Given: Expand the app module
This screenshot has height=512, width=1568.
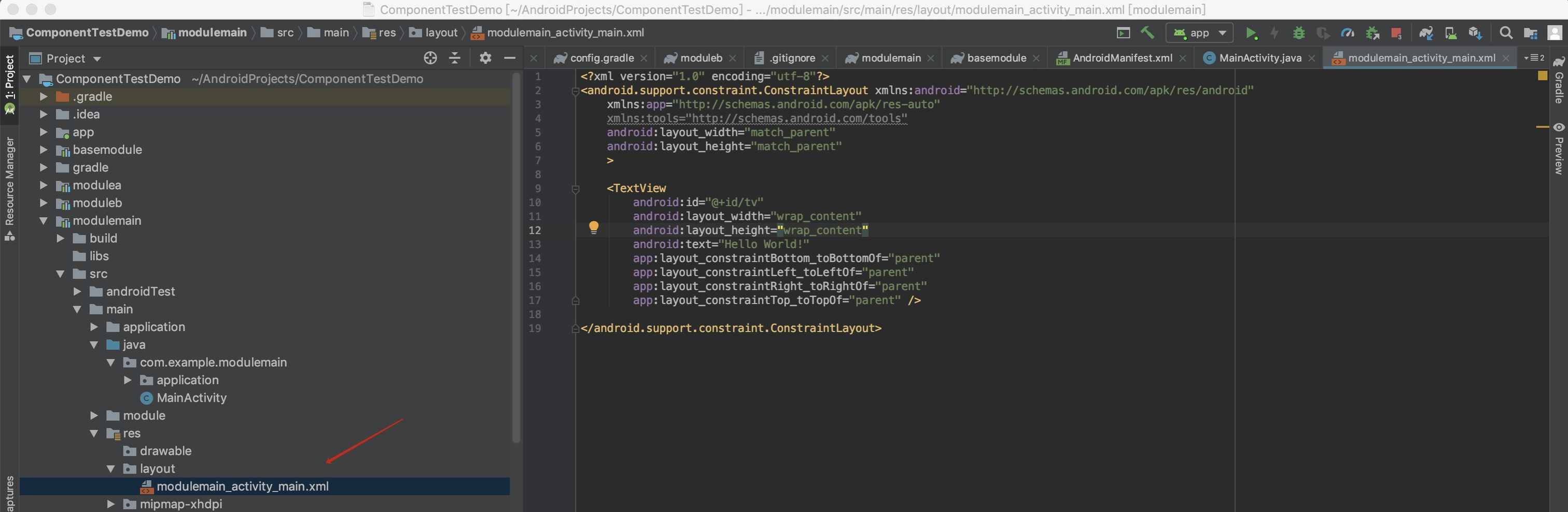Looking at the screenshot, I should coord(43,132).
